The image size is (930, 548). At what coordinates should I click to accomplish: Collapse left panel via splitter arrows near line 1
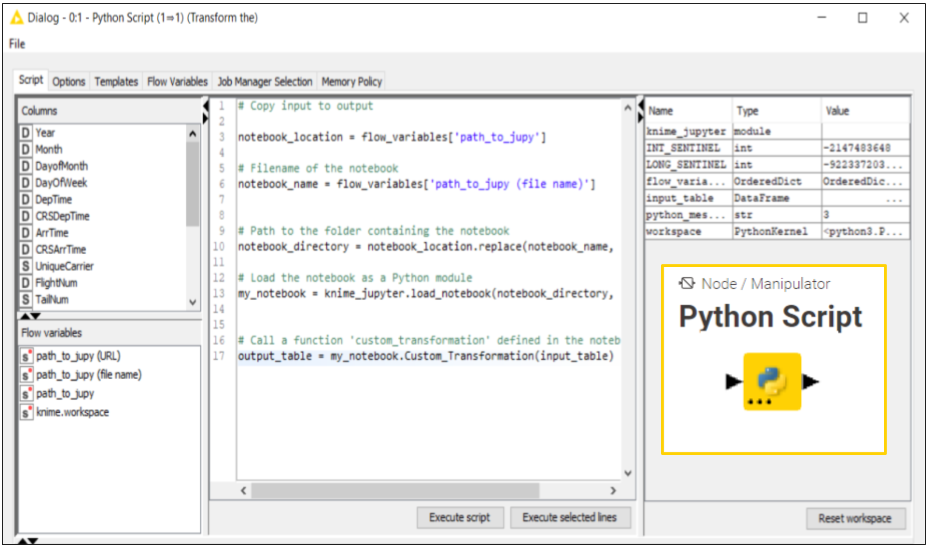tap(205, 112)
